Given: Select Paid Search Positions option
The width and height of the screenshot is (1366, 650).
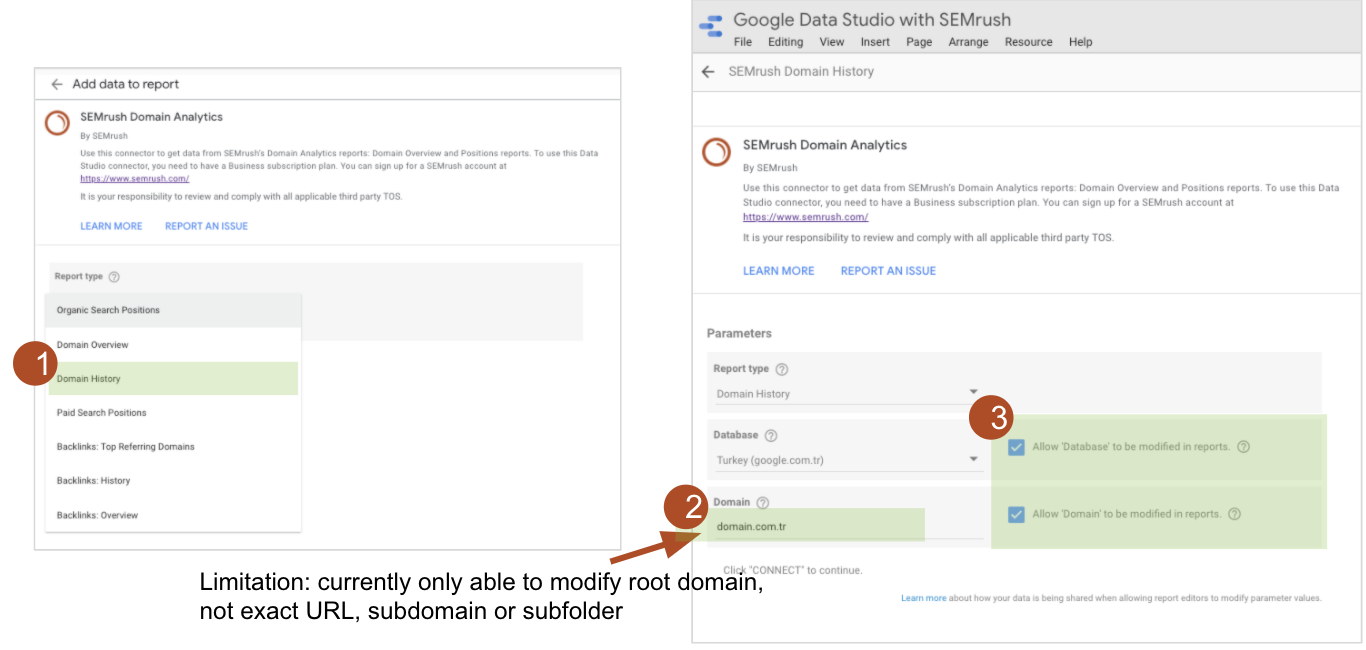Looking at the screenshot, I should point(173,413).
